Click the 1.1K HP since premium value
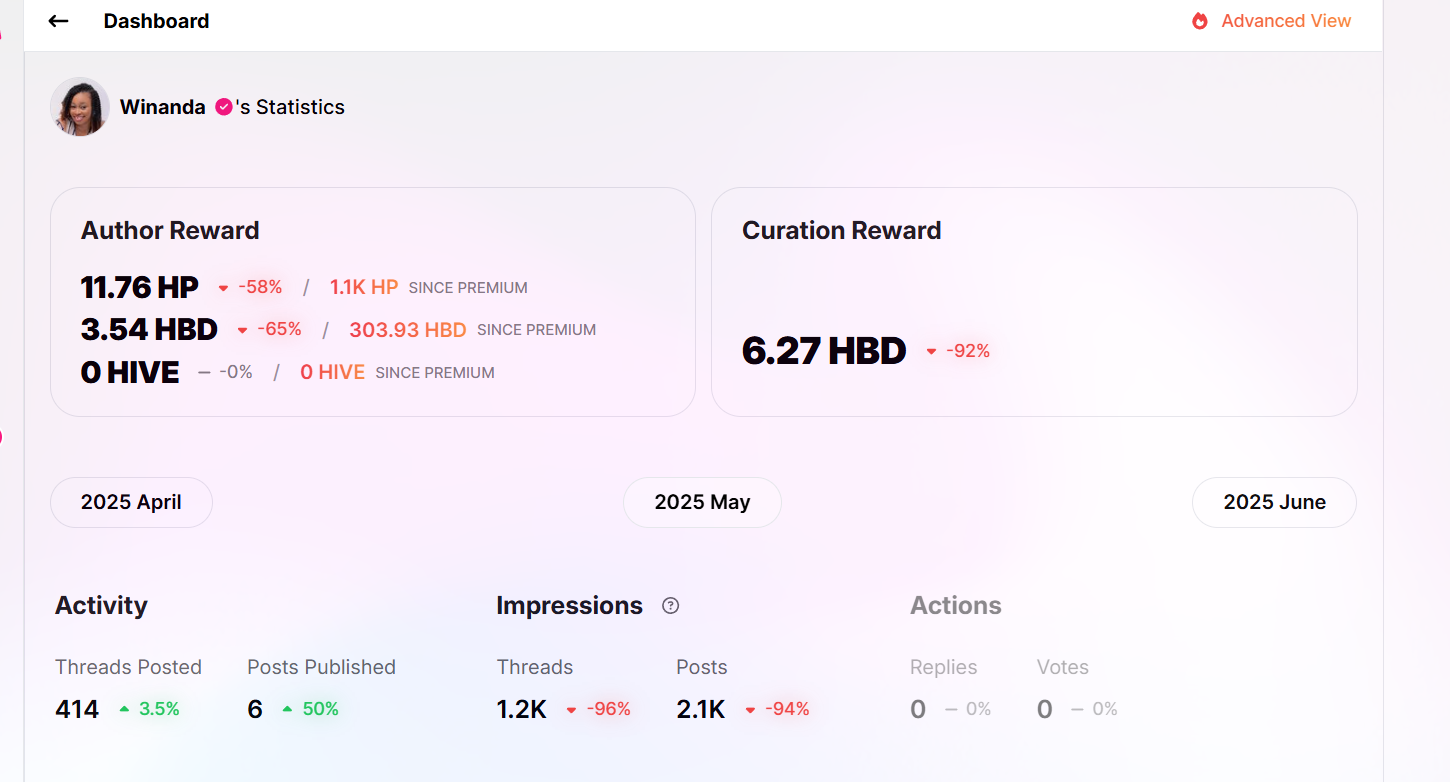 pos(364,287)
